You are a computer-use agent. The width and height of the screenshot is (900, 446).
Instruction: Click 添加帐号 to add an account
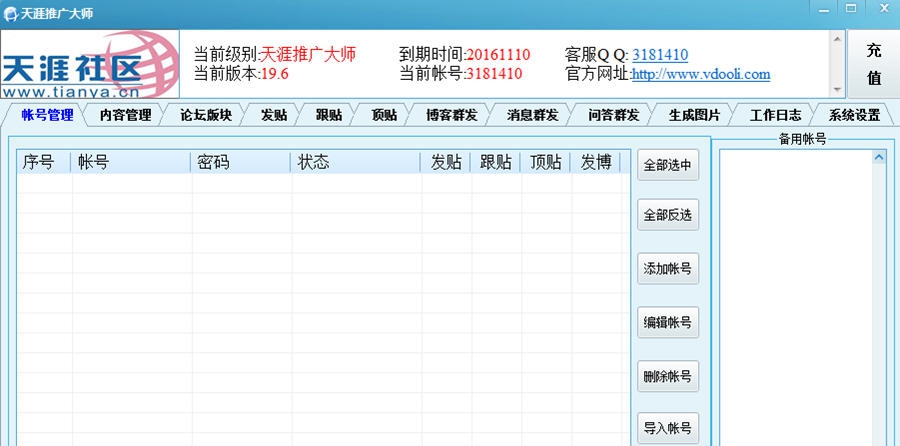(x=667, y=269)
